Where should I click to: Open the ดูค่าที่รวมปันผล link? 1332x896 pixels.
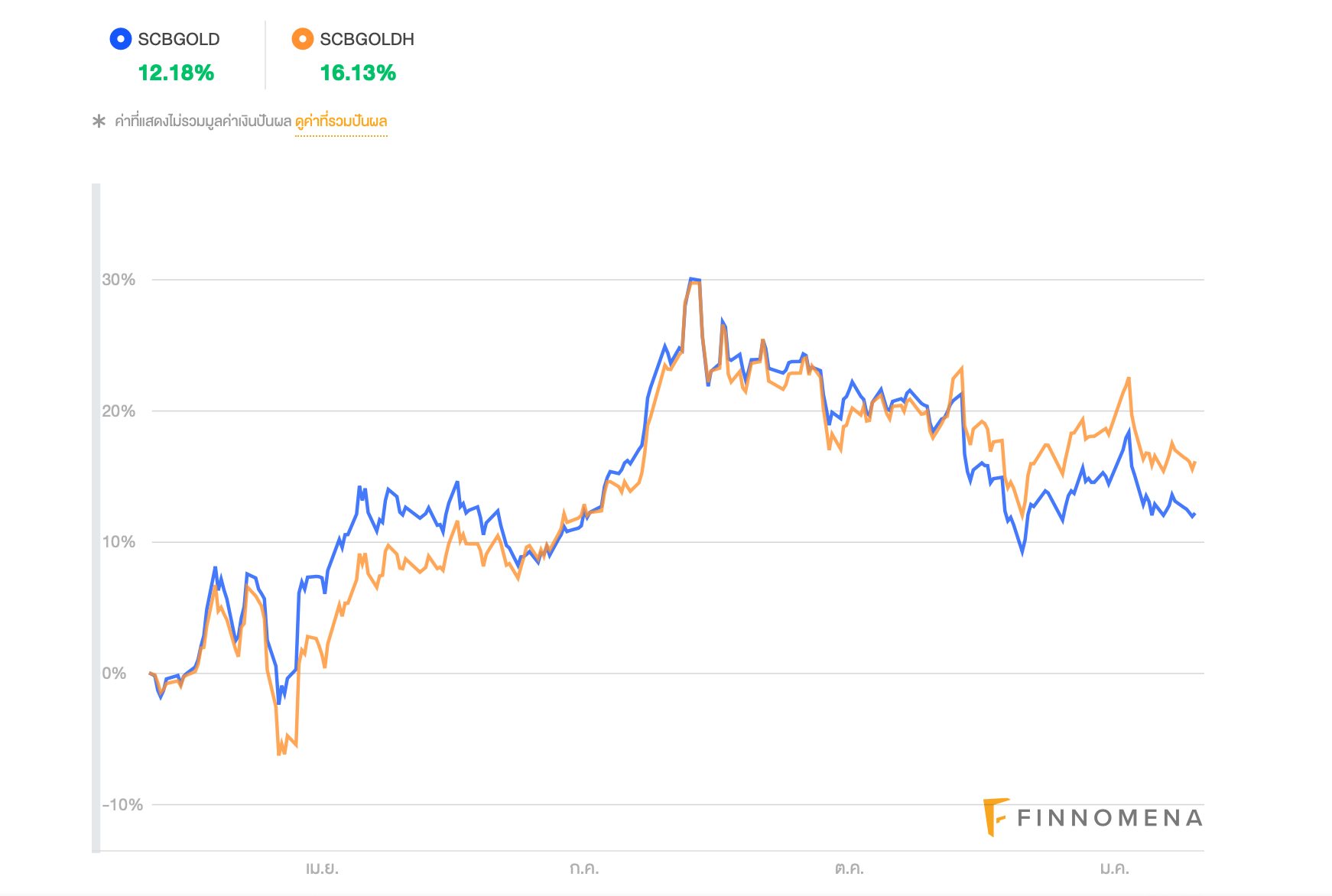pos(341,122)
